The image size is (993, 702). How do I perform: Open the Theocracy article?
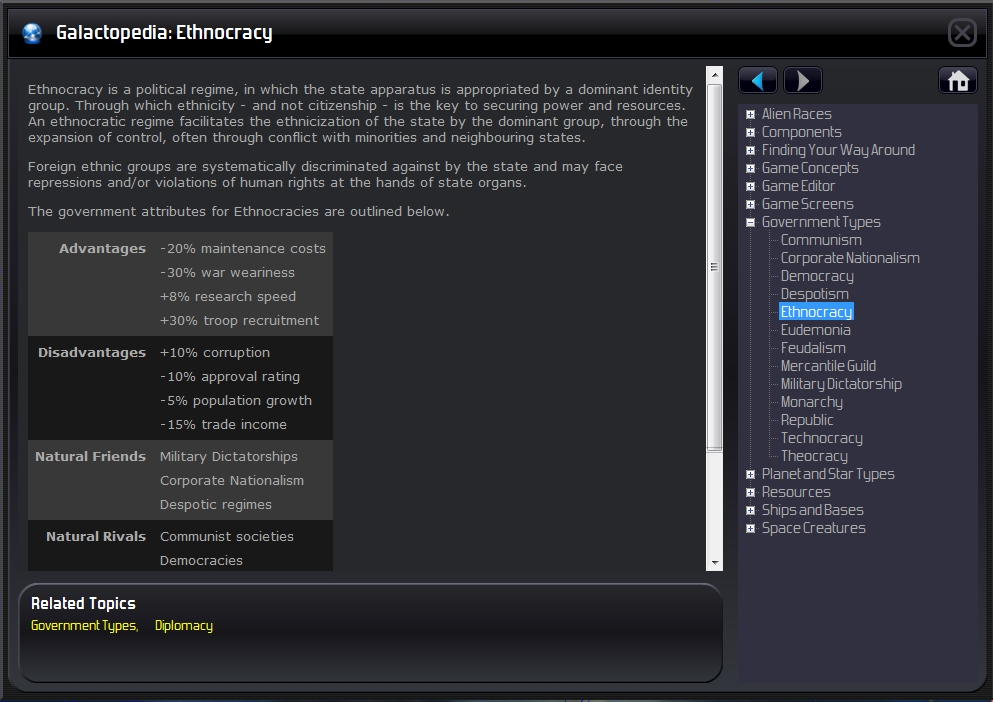[814, 456]
